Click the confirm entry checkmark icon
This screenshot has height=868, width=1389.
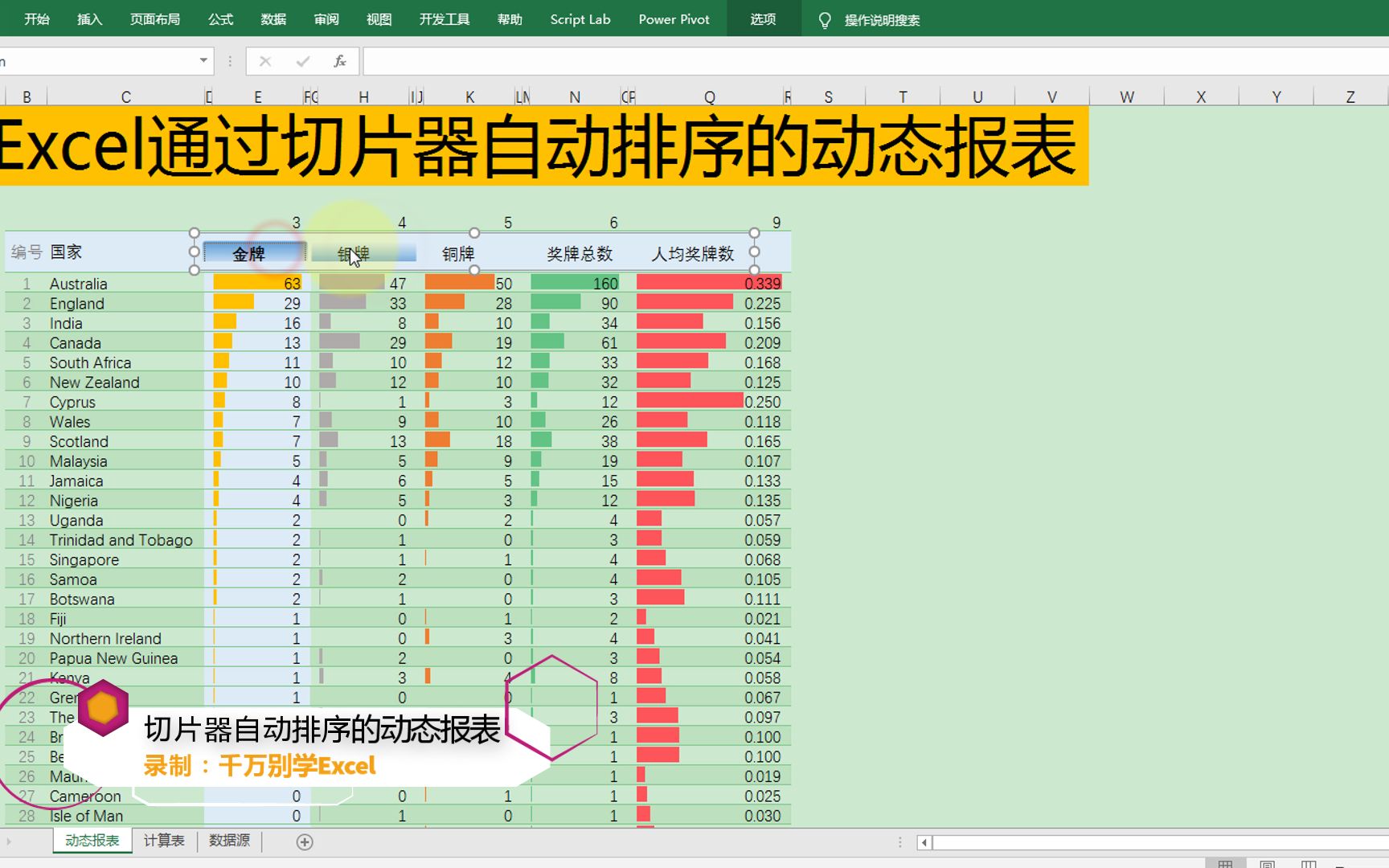coord(303,61)
